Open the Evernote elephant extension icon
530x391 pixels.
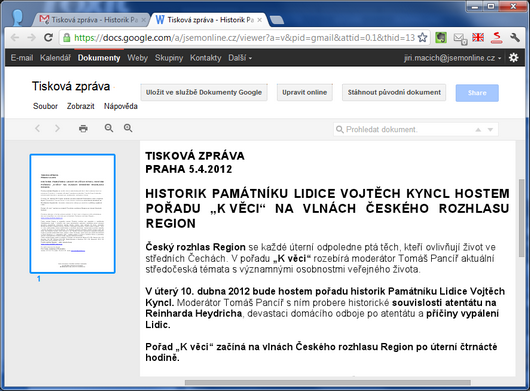click(x=441, y=38)
